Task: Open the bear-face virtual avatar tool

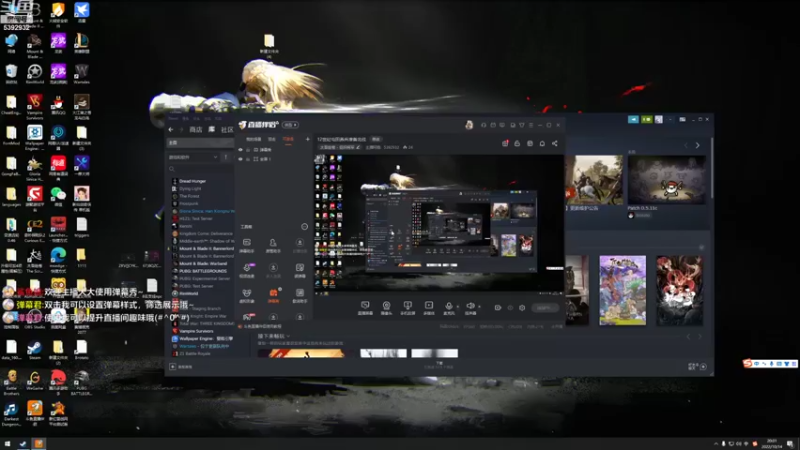Action: click(247, 294)
